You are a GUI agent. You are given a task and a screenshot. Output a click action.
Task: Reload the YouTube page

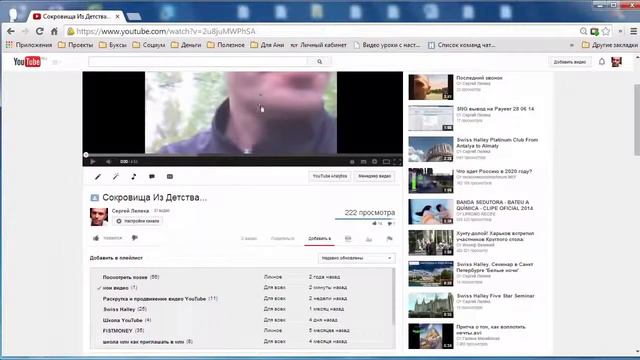40,31
